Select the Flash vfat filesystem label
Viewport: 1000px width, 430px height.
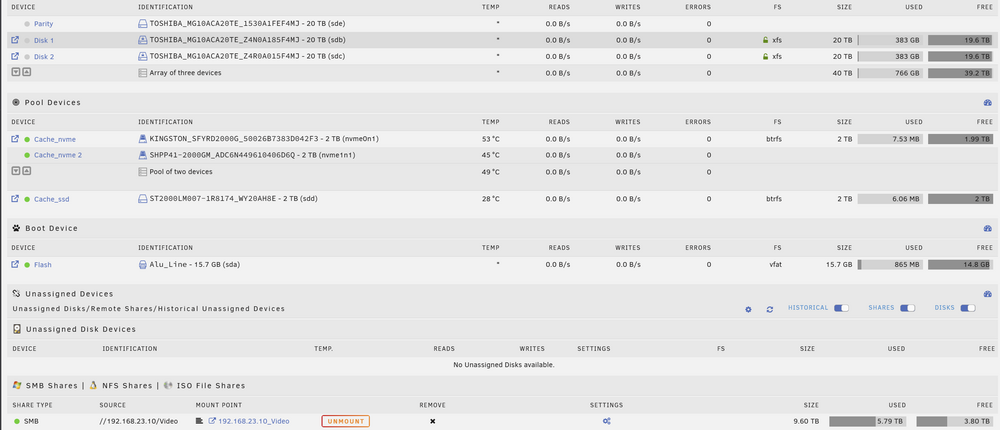[776, 265]
